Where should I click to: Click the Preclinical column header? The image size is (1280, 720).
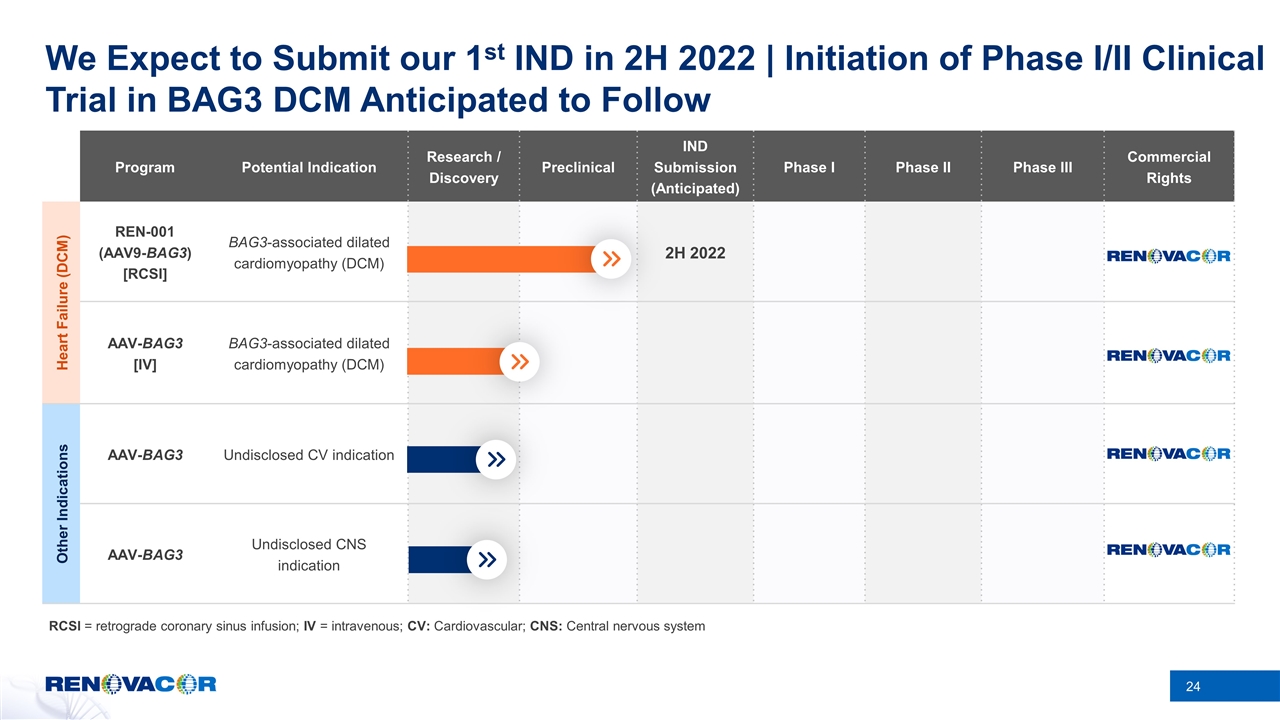pos(578,167)
